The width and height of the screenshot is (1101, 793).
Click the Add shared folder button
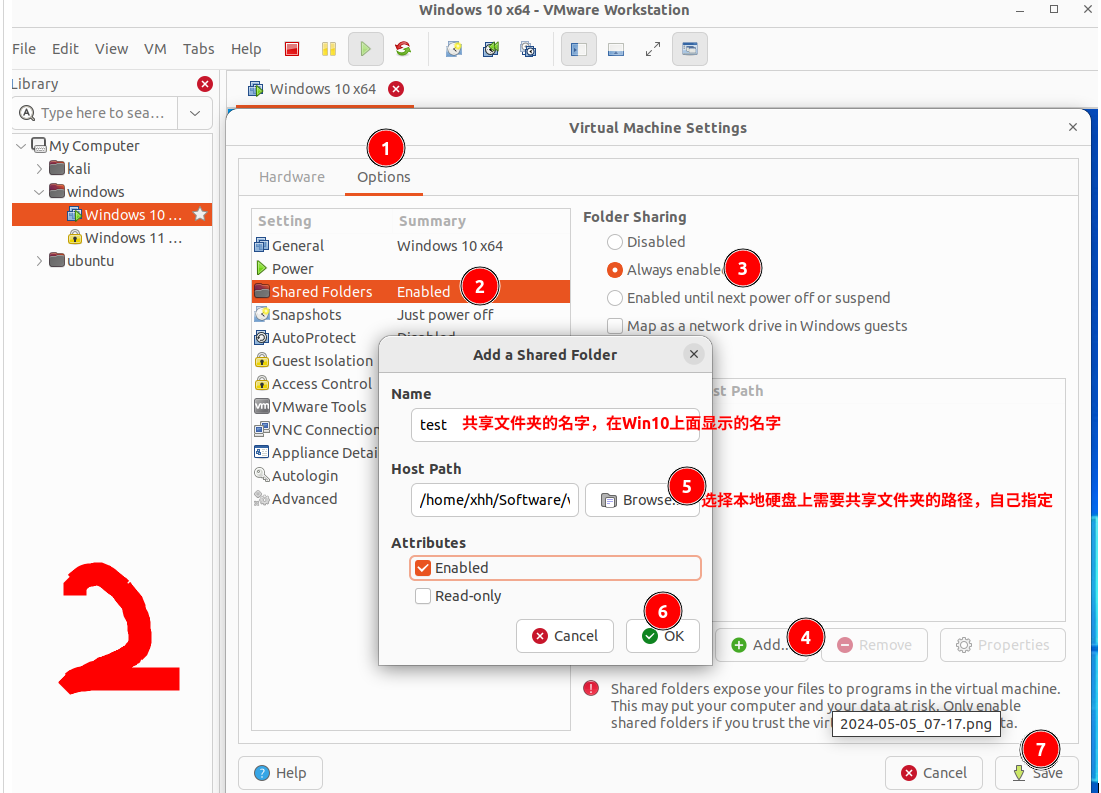tap(761, 645)
